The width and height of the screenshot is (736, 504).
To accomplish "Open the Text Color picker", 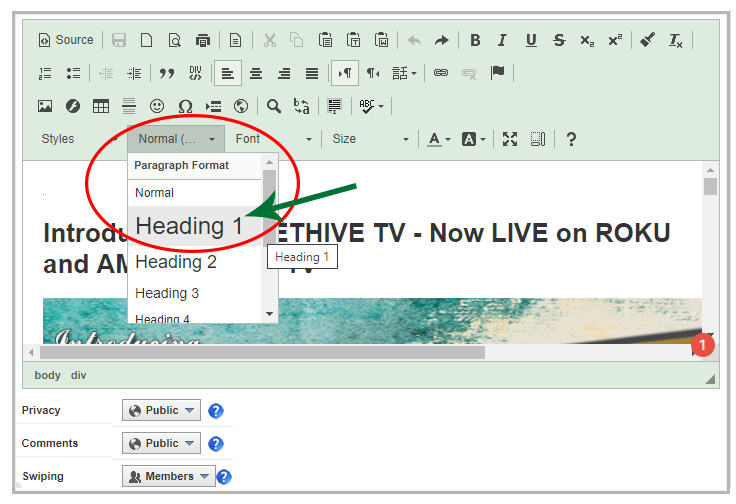I will [x=439, y=139].
